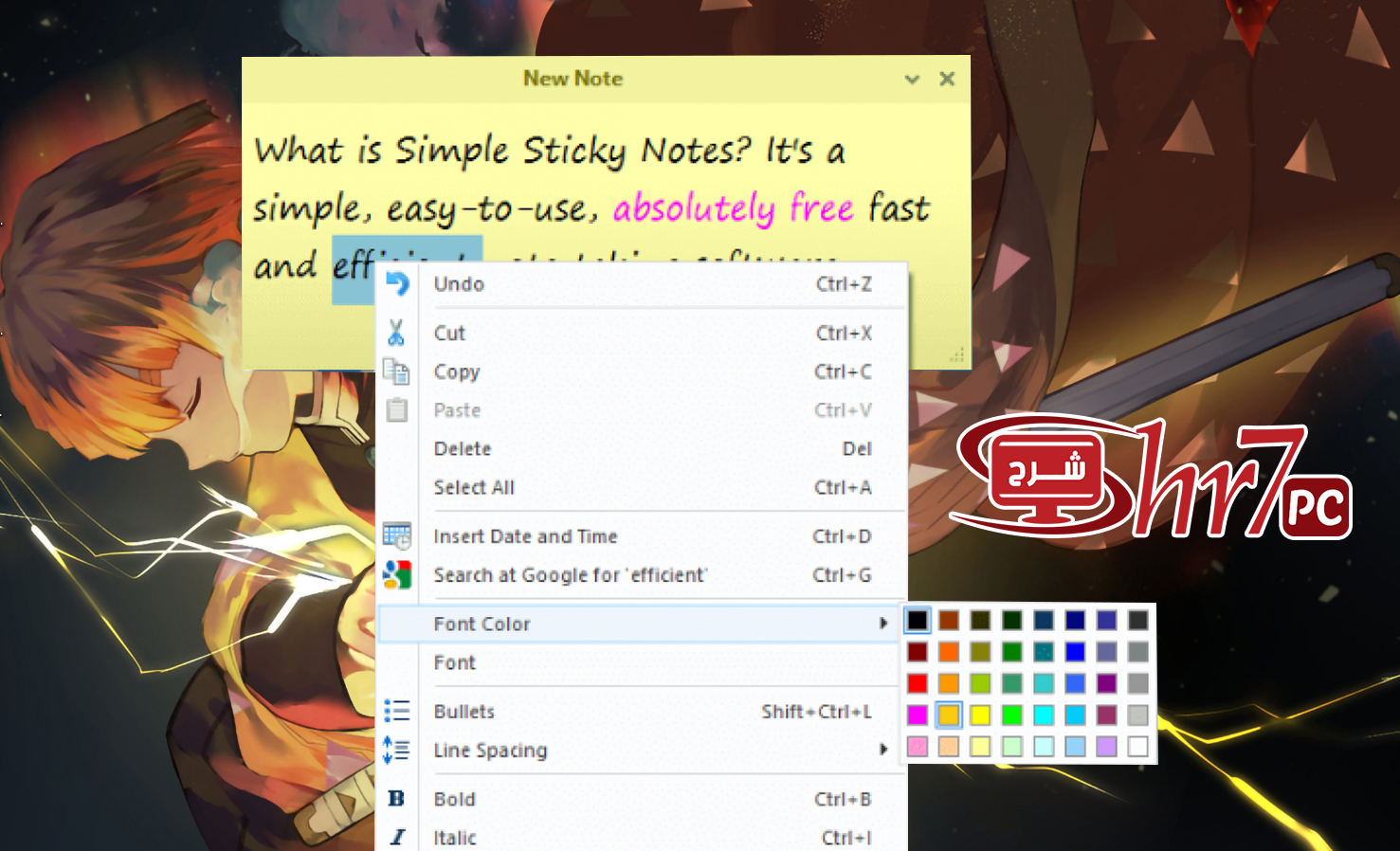Click the Cut scissors icon
Image resolution: width=1400 pixels, height=851 pixels.
pos(396,333)
